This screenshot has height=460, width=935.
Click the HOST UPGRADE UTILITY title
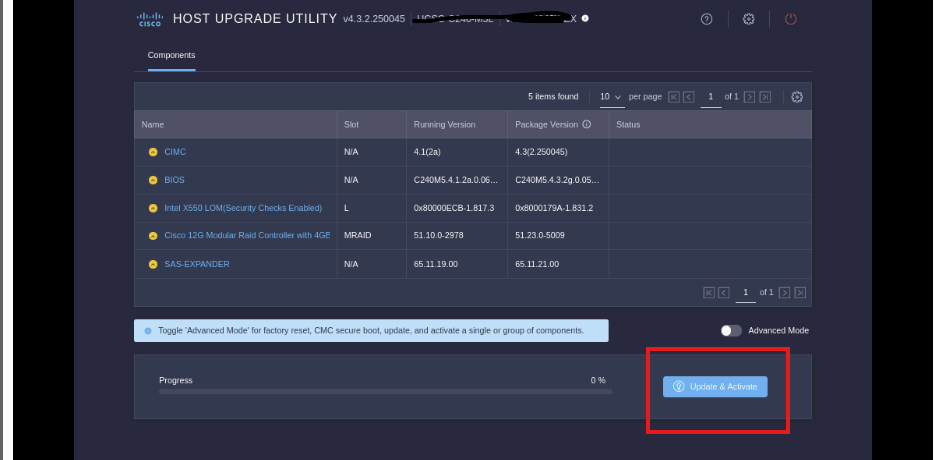point(255,18)
